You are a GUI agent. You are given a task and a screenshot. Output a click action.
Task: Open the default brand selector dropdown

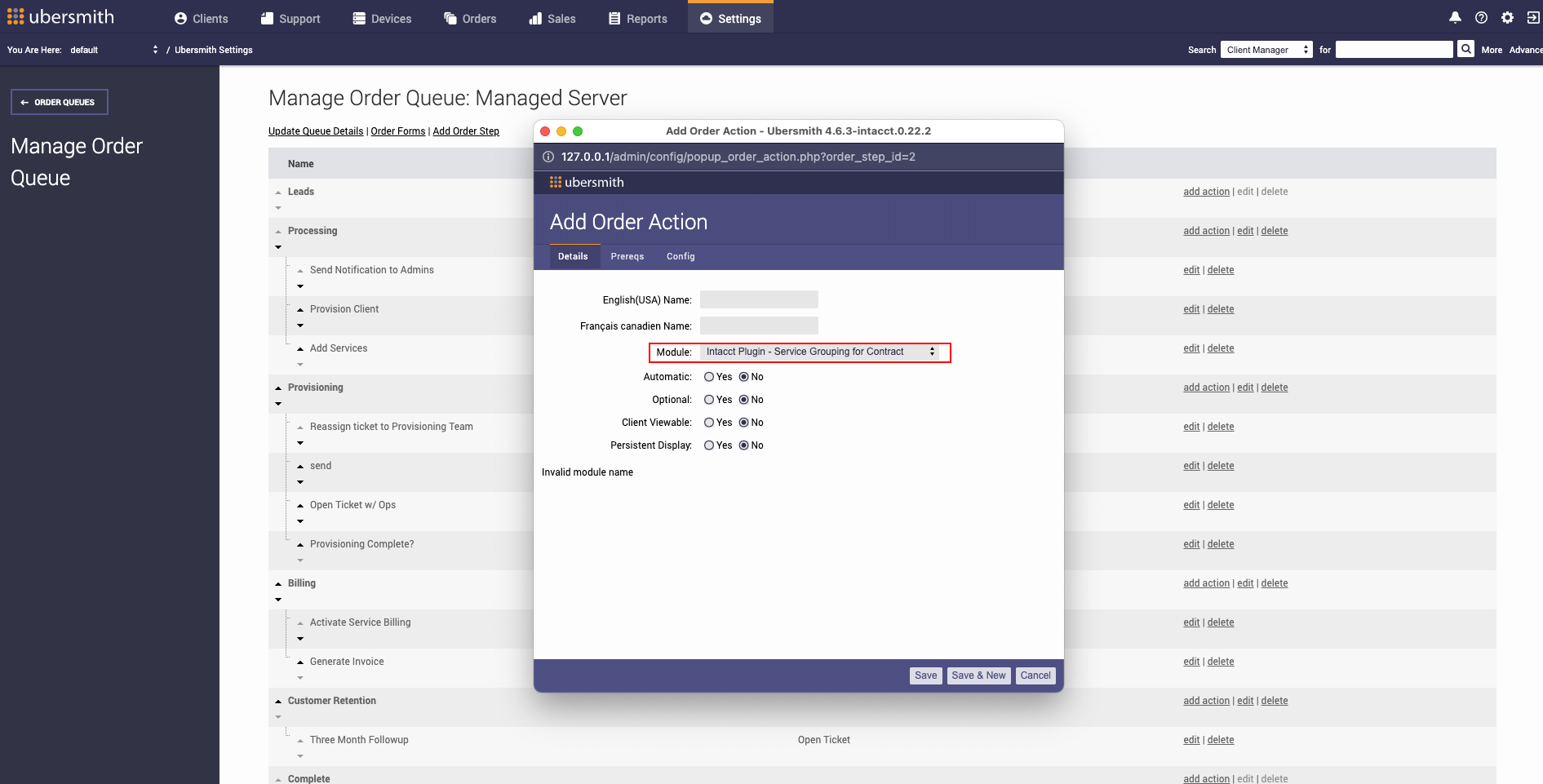tap(114, 50)
